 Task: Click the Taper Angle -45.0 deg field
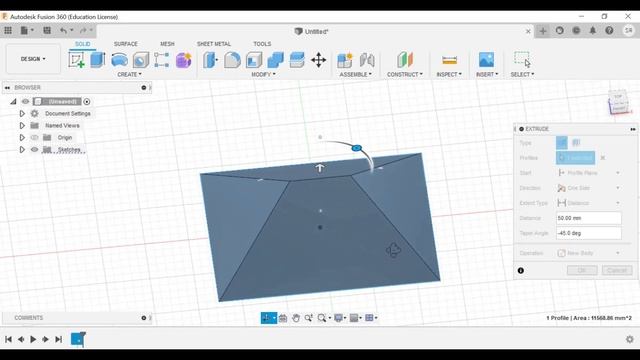point(589,233)
